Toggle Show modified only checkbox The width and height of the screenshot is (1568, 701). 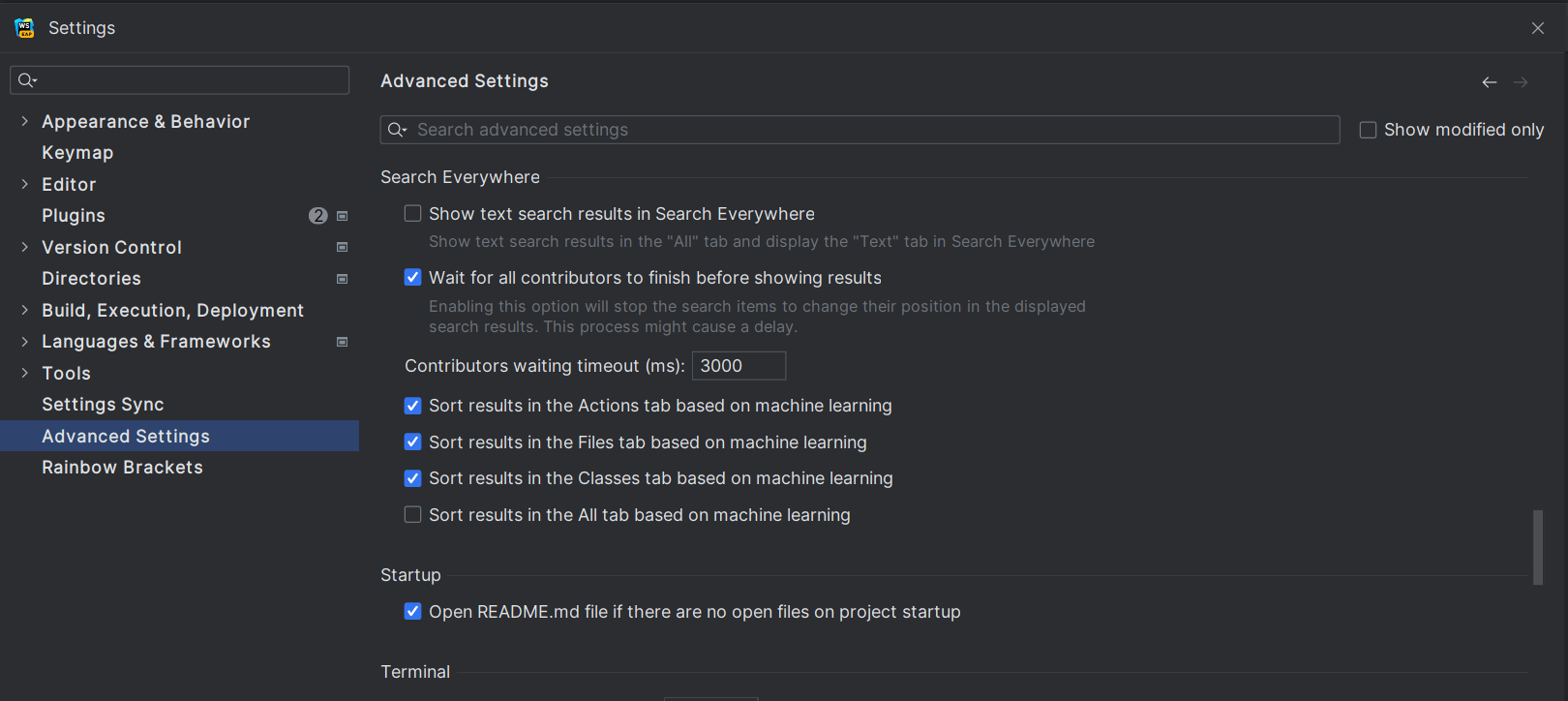pyautogui.click(x=1368, y=130)
